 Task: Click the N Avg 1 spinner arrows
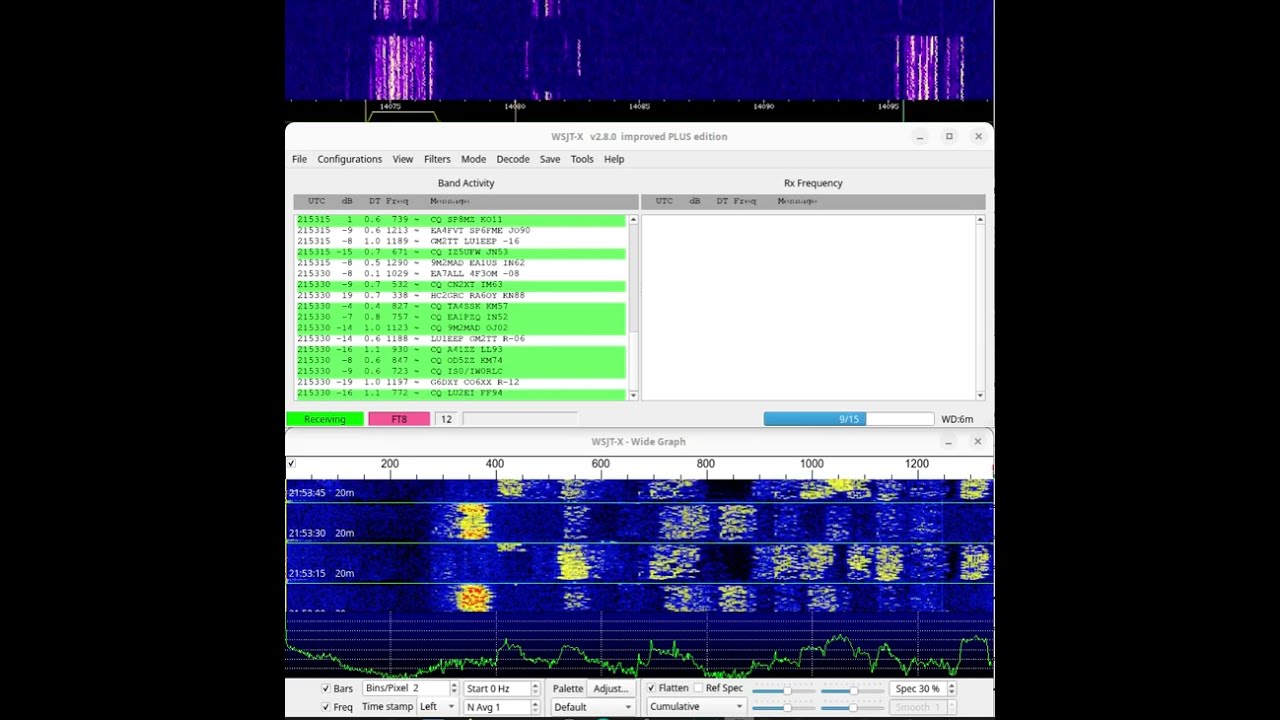point(535,707)
